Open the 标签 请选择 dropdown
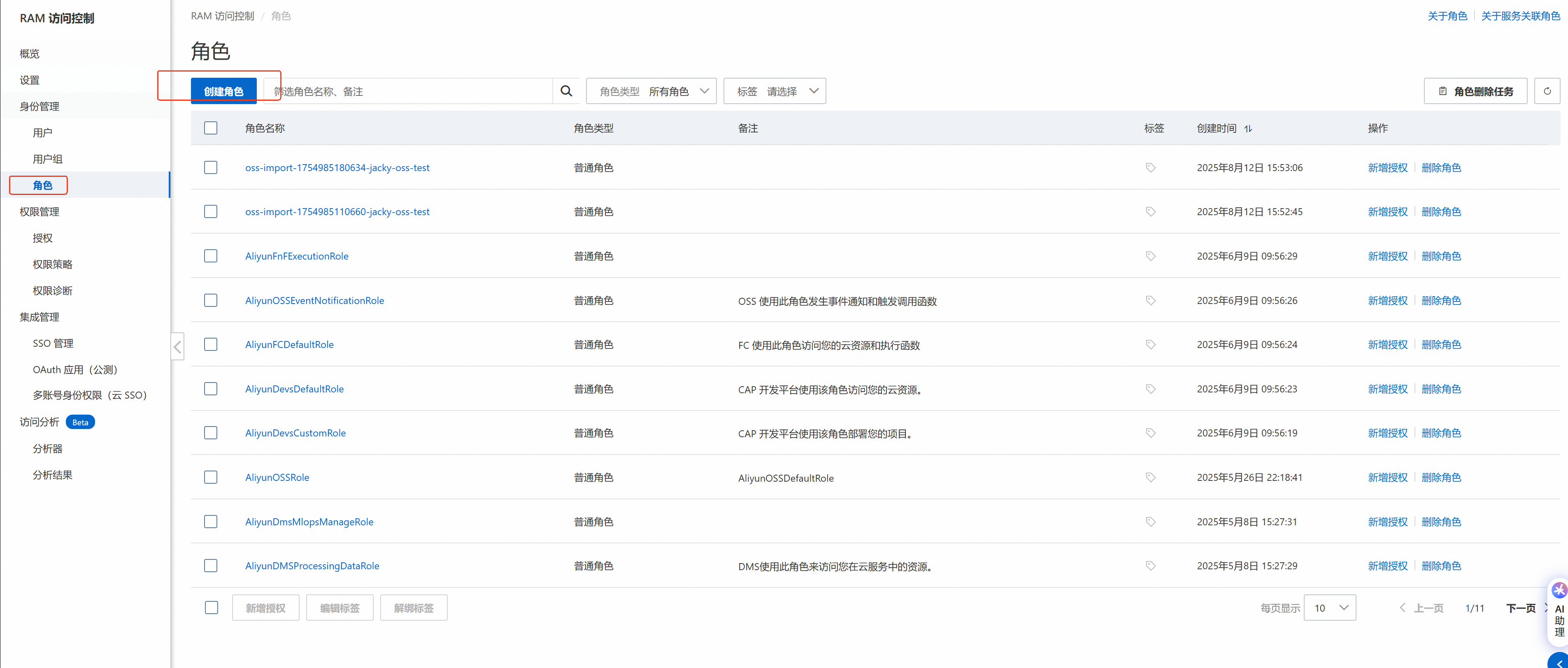1568x668 pixels. click(x=774, y=91)
